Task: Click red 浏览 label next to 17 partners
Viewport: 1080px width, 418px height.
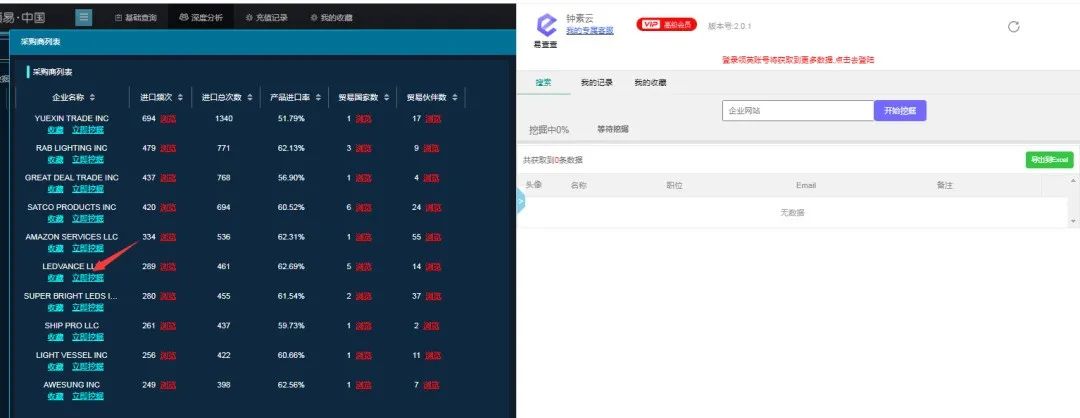Action: pos(433,118)
